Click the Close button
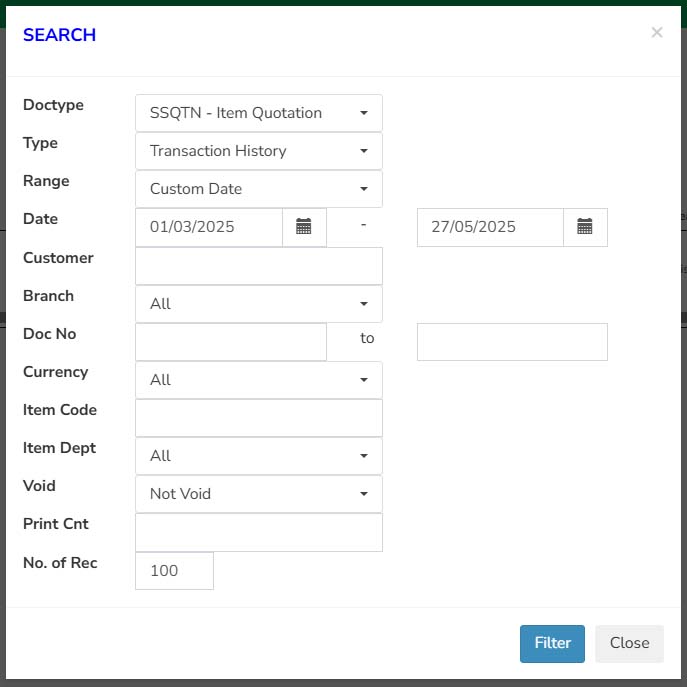 tap(629, 644)
